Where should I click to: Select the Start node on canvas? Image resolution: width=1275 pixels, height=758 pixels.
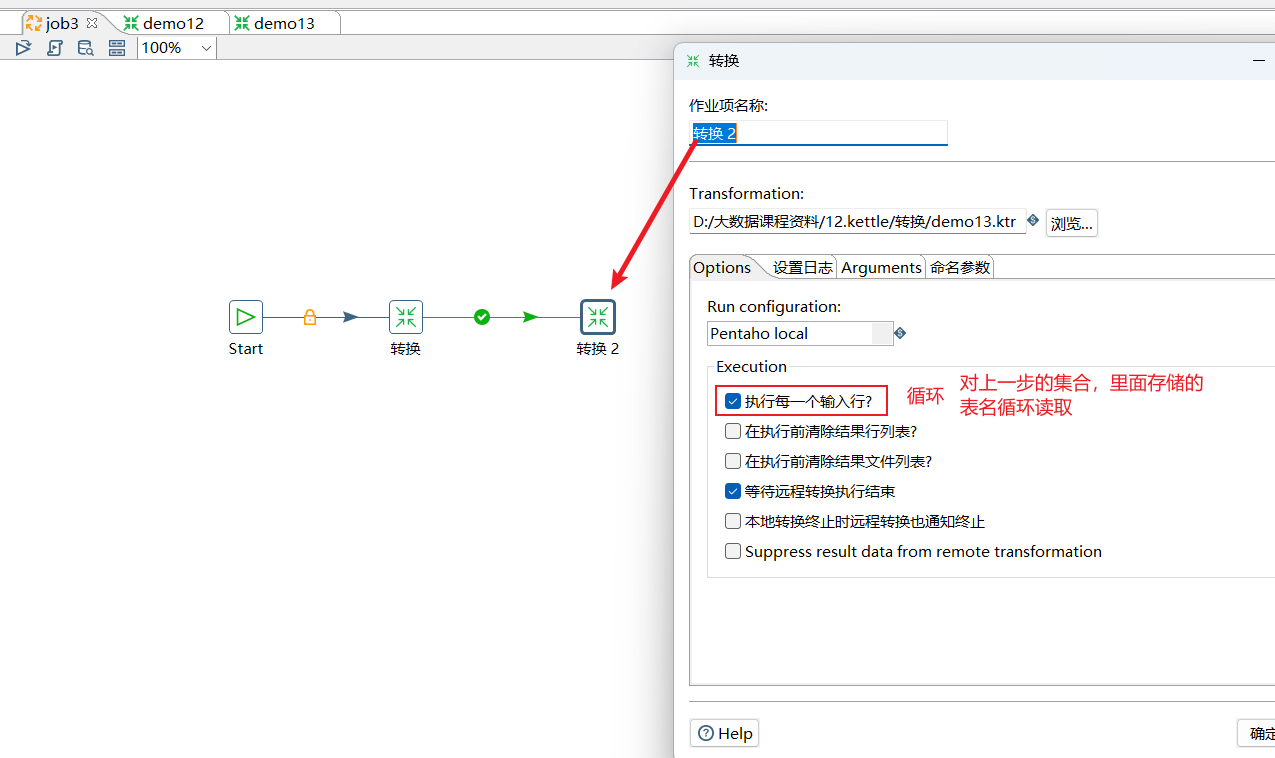[246, 317]
